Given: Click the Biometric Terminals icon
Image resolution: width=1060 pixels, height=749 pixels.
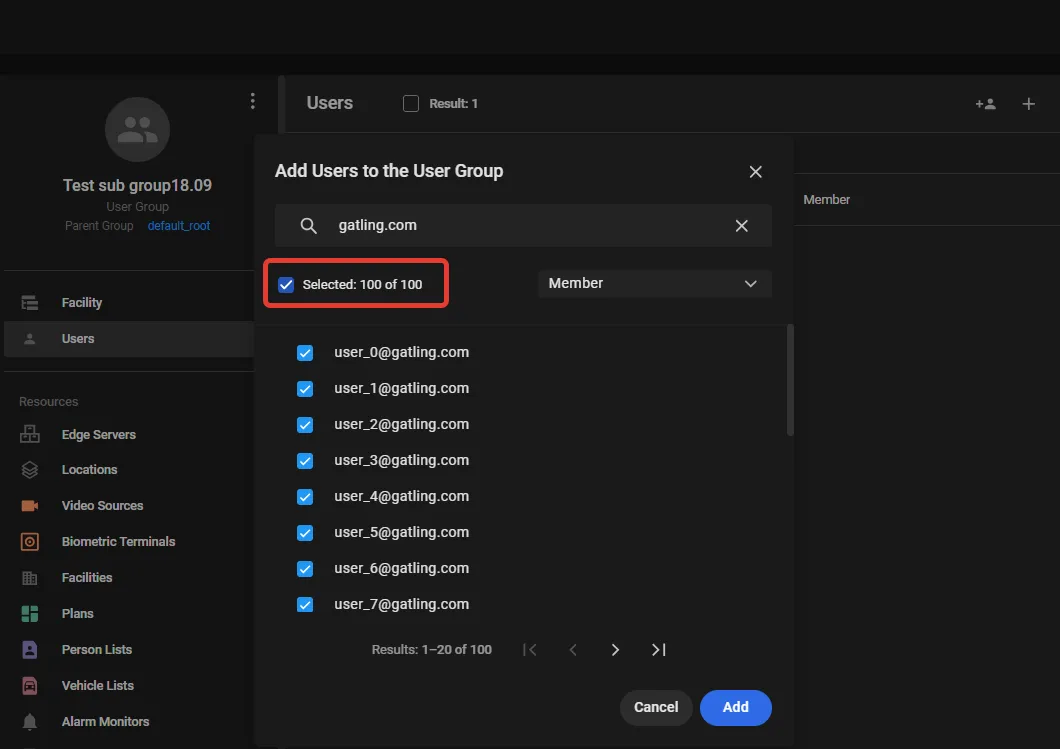Looking at the screenshot, I should (x=30, y=541).
